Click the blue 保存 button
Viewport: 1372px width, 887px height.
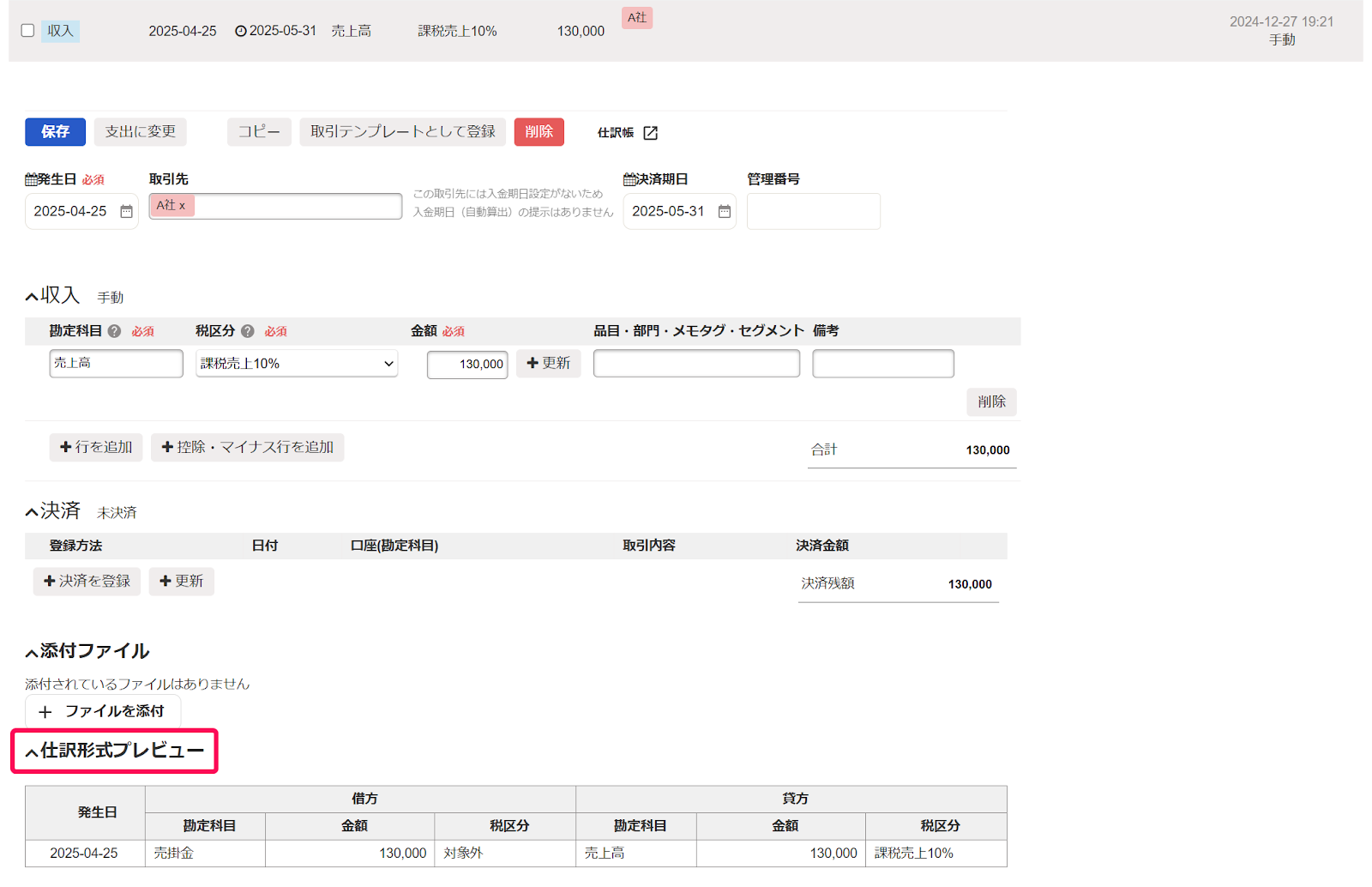[x=55, y=132]
